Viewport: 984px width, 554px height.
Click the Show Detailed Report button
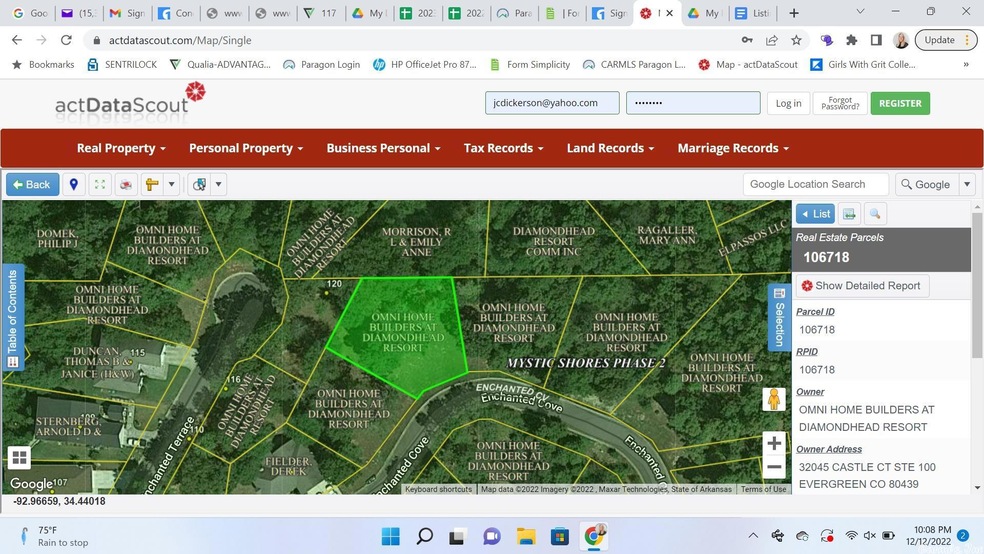(861, 286)
